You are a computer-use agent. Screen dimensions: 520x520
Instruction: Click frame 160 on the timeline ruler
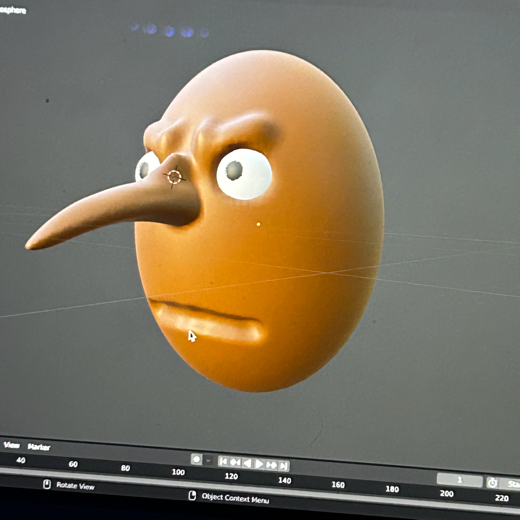pyautogui.click(x=338, y=485)
